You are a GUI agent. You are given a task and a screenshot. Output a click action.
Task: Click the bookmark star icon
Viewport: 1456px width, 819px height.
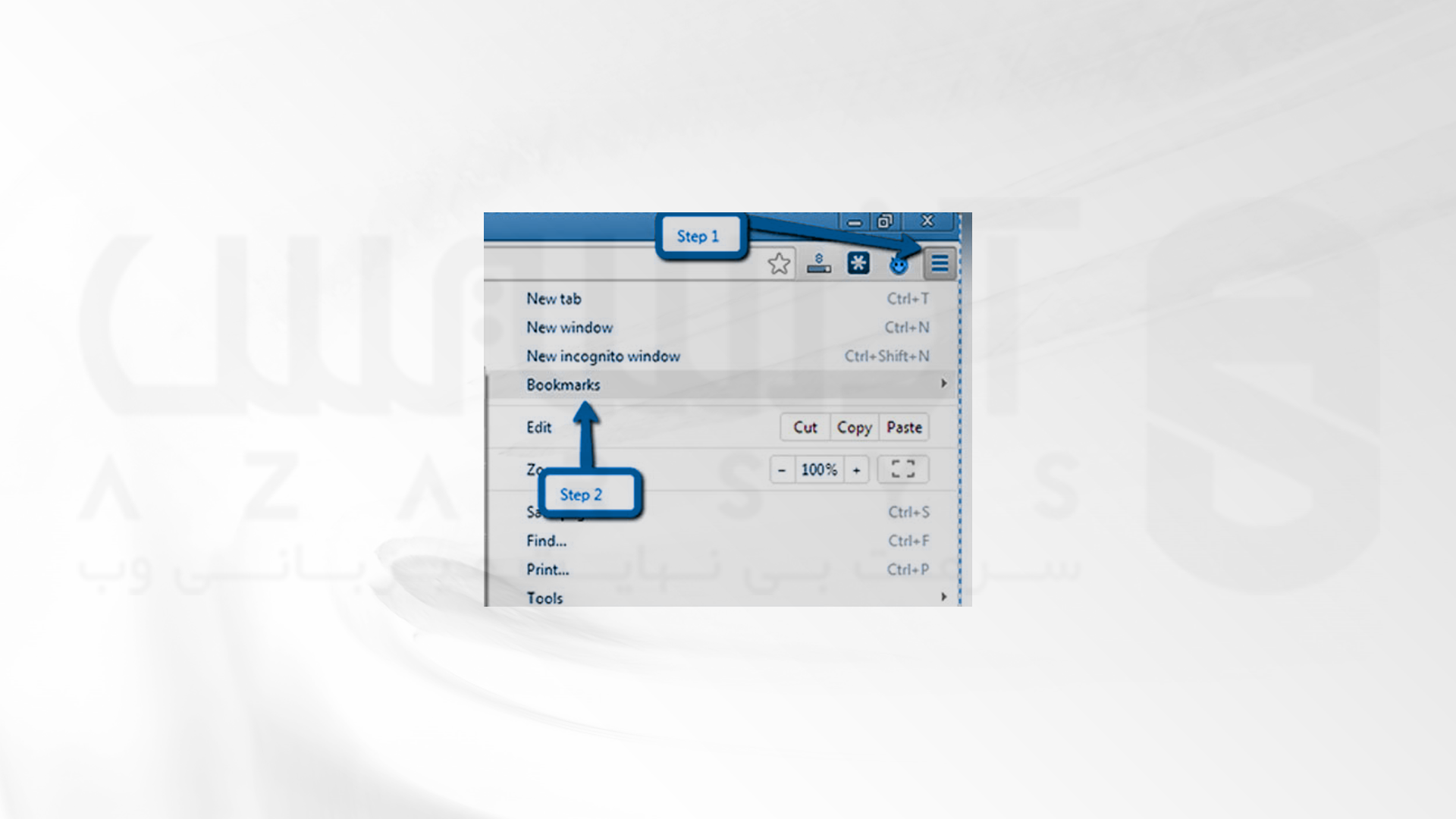point(779,264)
